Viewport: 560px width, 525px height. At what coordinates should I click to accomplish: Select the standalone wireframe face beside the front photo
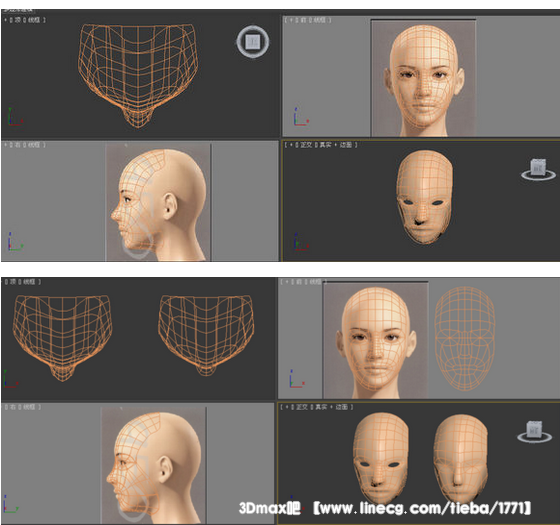pos(465,338)
